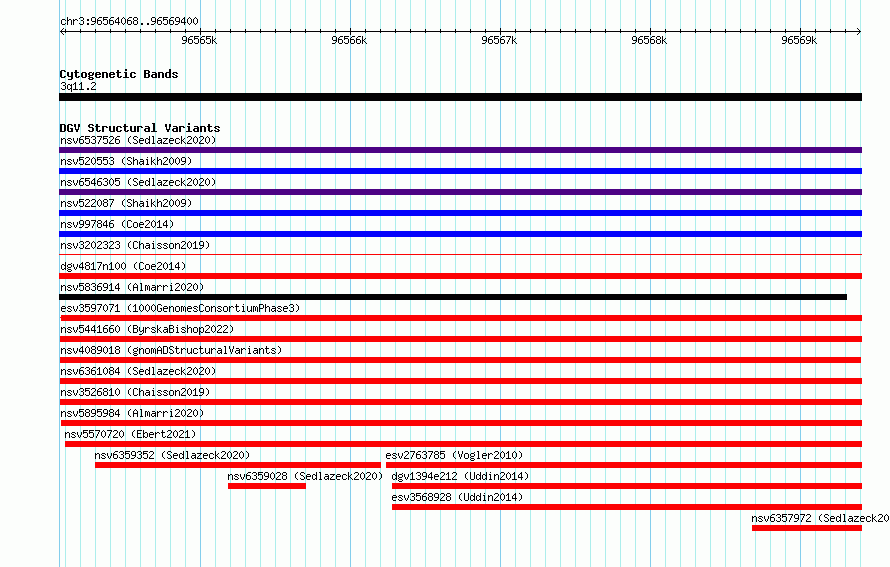Viewport: 890px width, 567px height.
Task: Click the 96568k ruler marker
Action: coord(649,40)
